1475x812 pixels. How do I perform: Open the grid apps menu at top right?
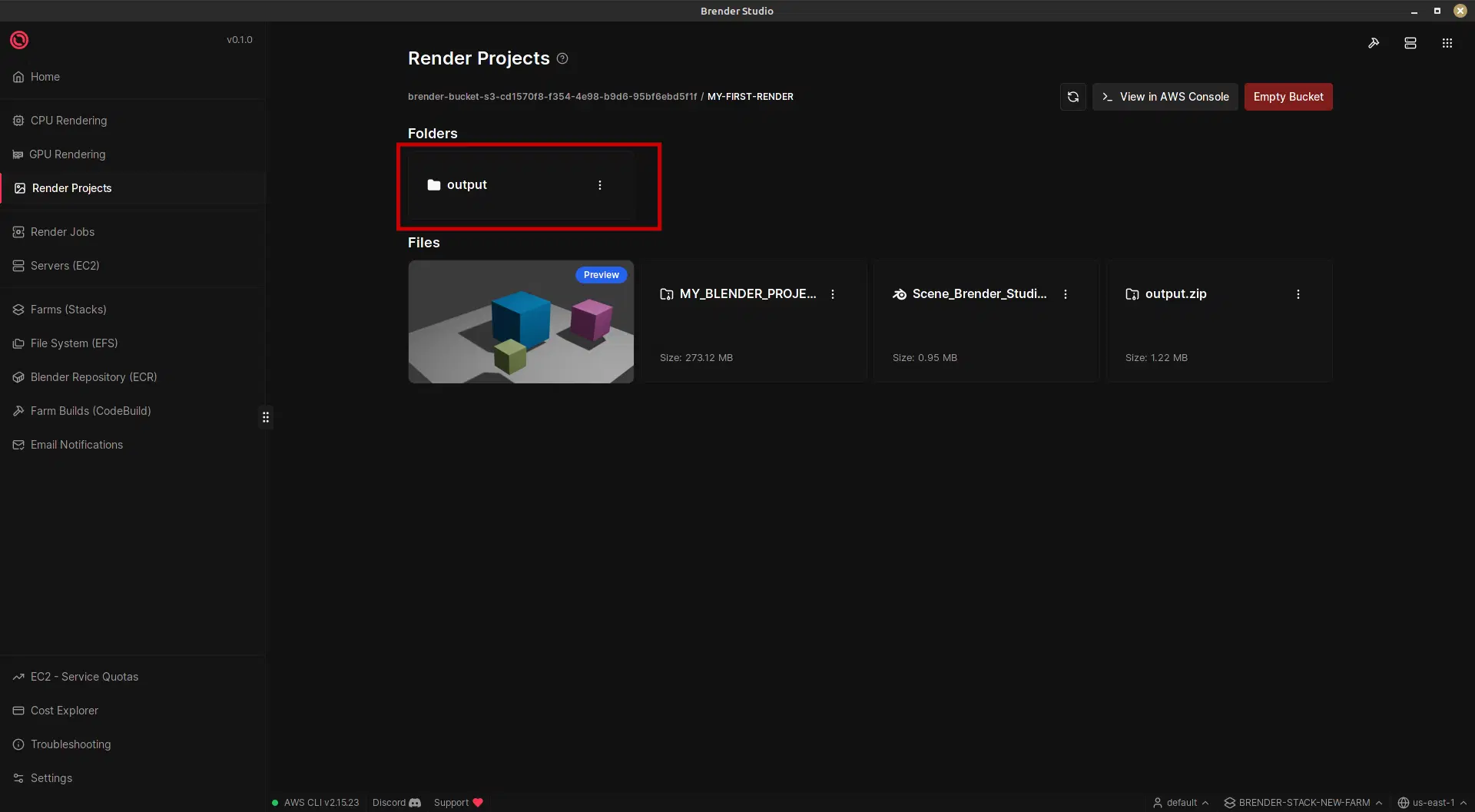click(x=1447, y=43)
